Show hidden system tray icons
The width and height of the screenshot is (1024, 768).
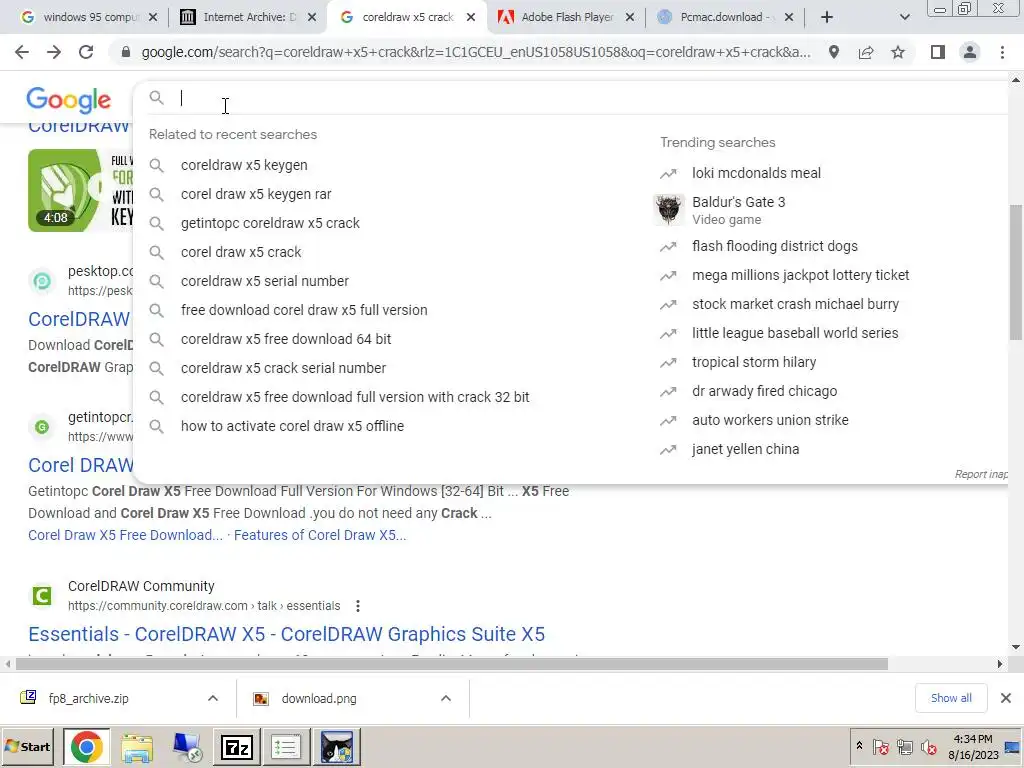point(859,746)
